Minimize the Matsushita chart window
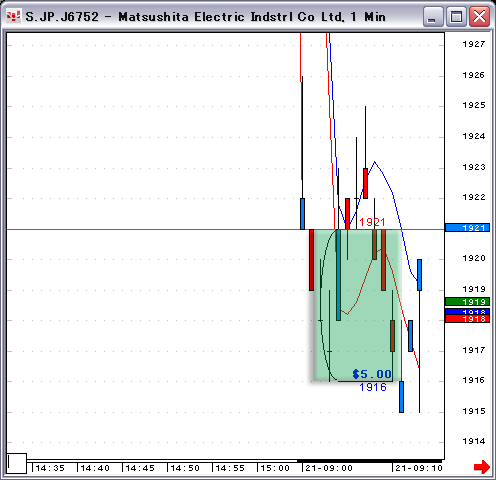This screenshot has height=480, width=496. pos(433,16)
